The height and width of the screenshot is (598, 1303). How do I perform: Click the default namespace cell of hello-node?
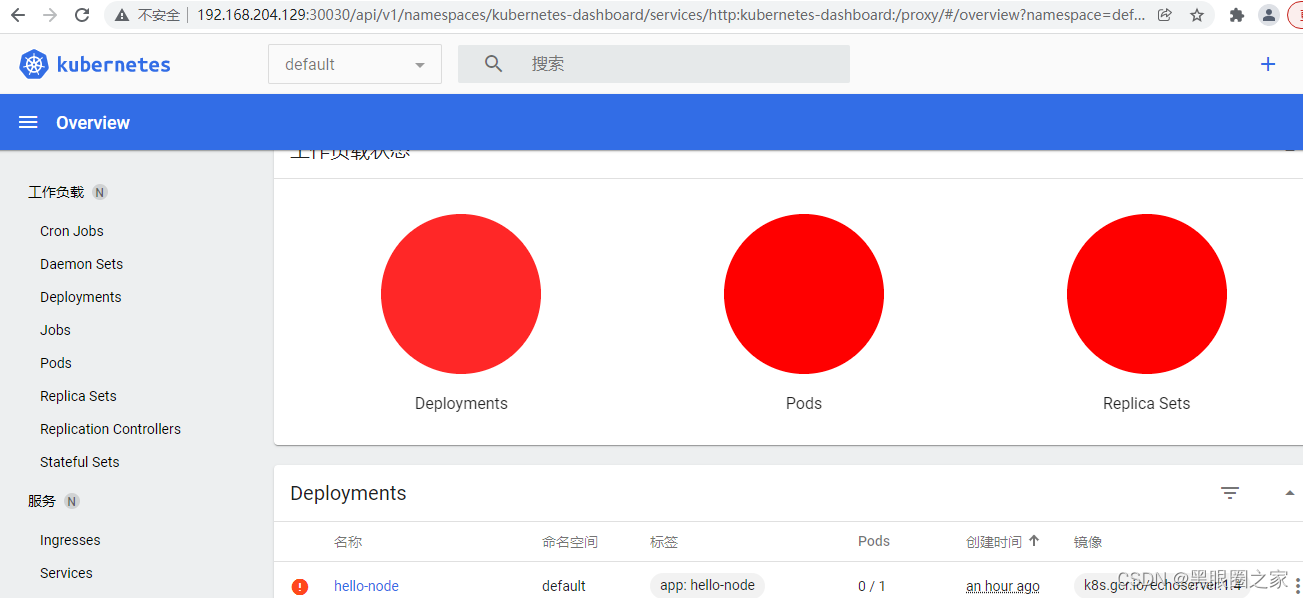564,586
